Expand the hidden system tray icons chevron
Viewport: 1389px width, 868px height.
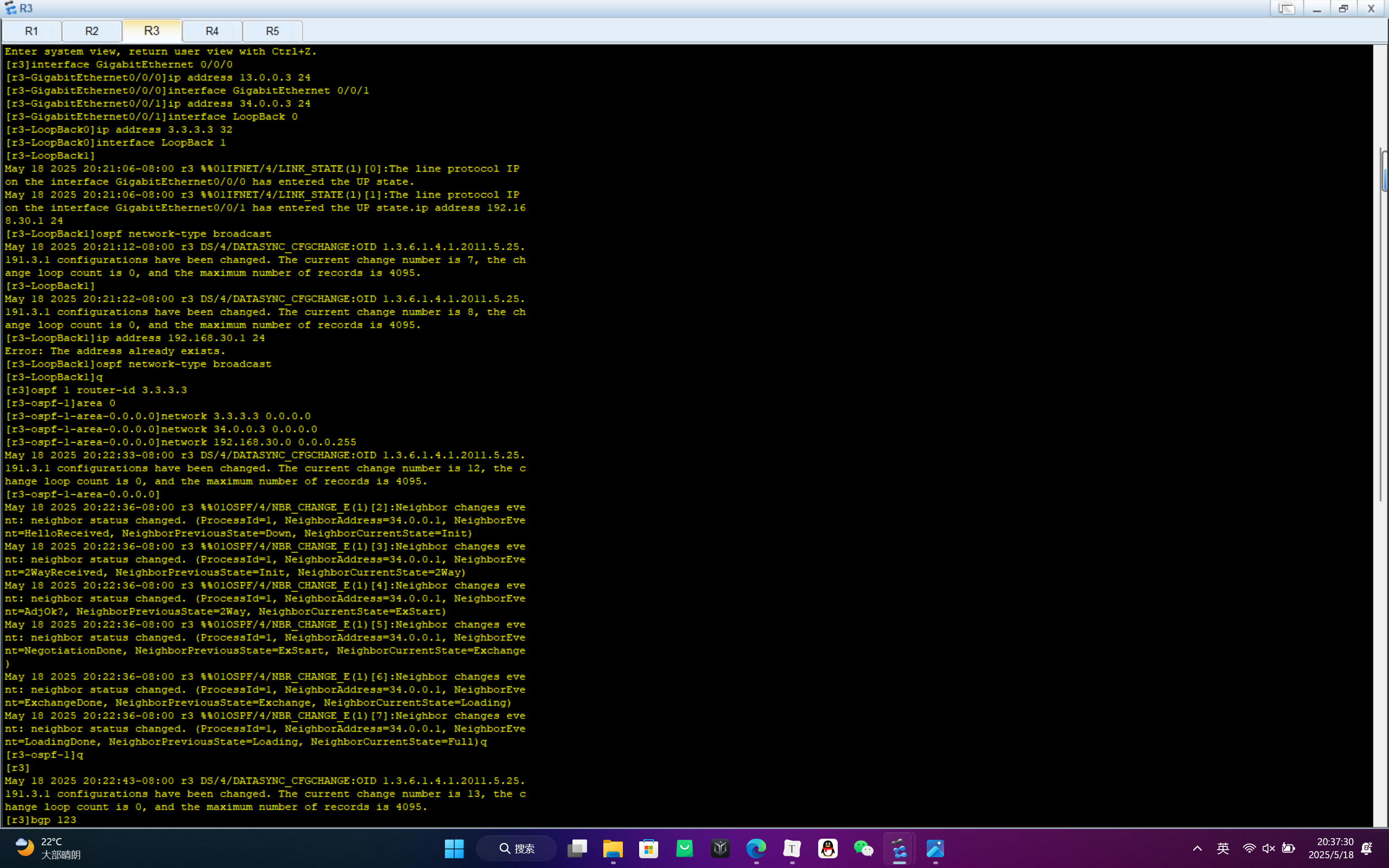point(1197,848)
